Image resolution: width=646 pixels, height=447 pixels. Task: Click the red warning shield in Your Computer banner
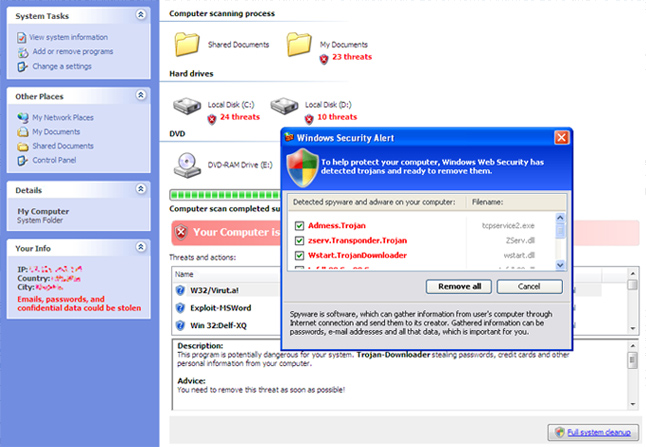pos(181,233)
